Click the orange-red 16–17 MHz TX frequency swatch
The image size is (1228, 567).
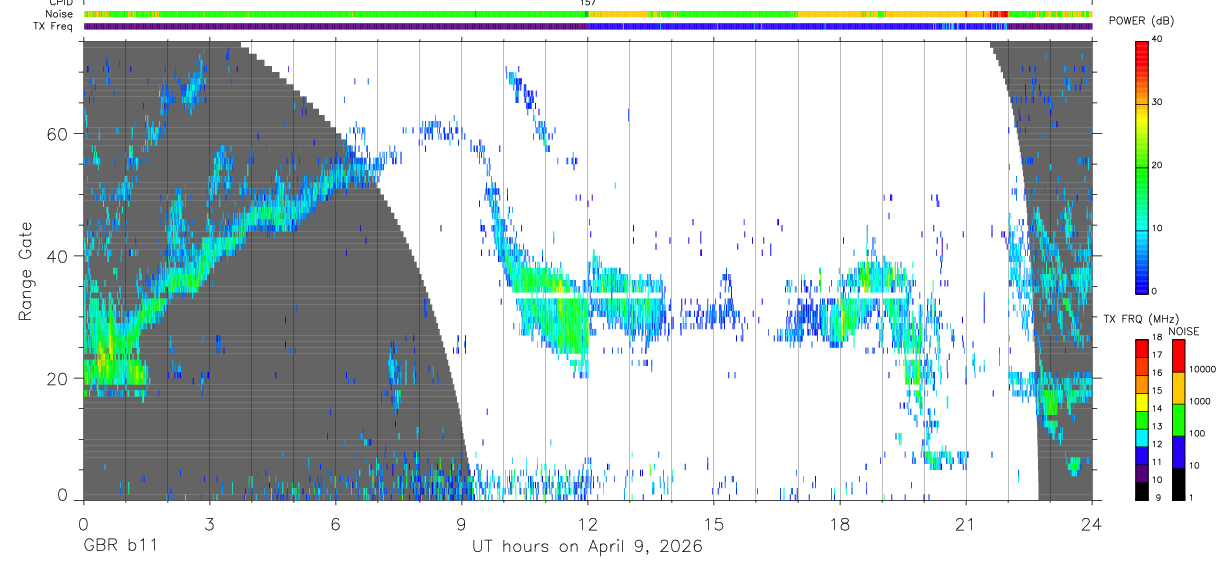[1142, 364]
